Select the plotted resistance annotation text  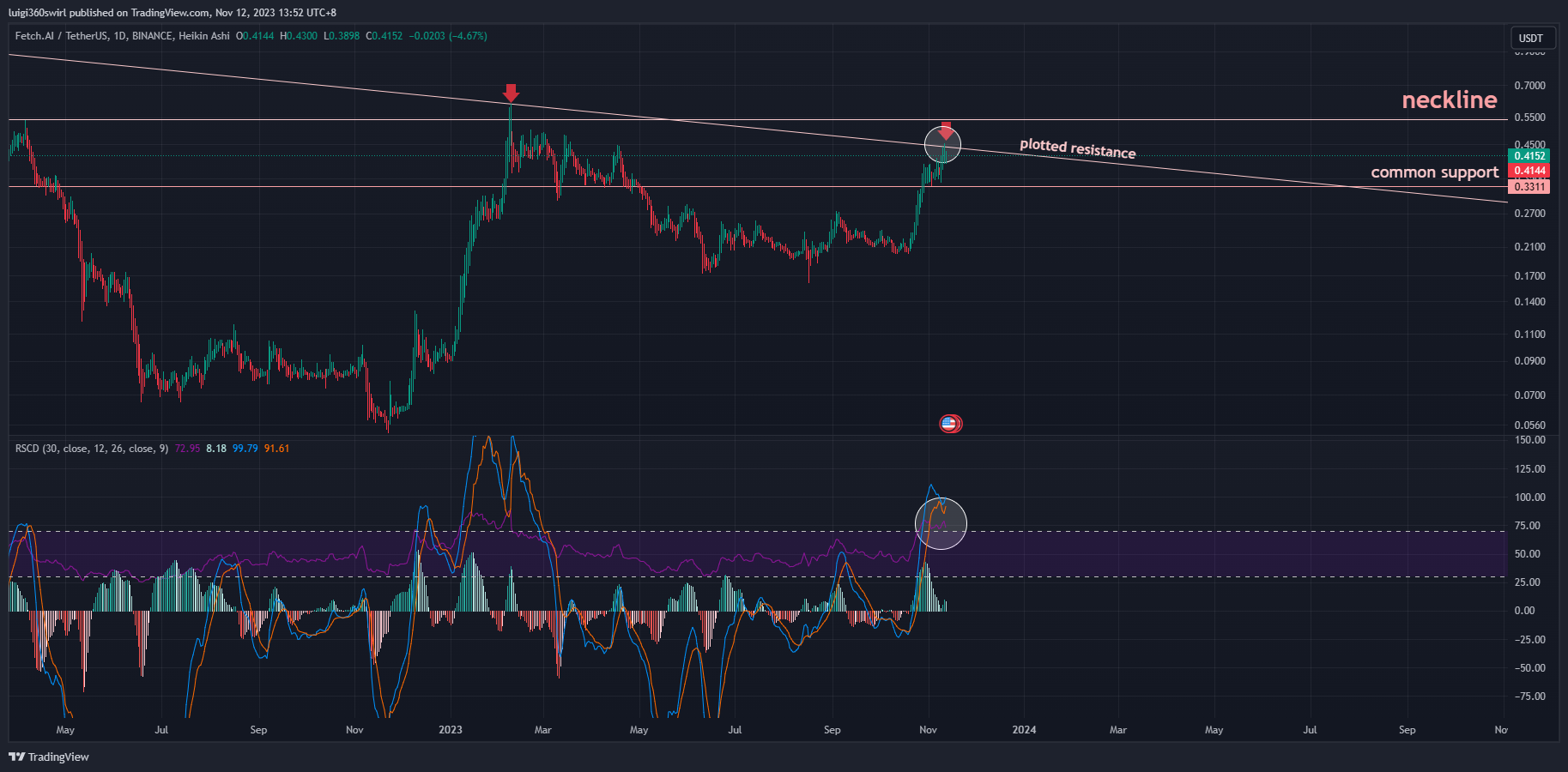1078,149
